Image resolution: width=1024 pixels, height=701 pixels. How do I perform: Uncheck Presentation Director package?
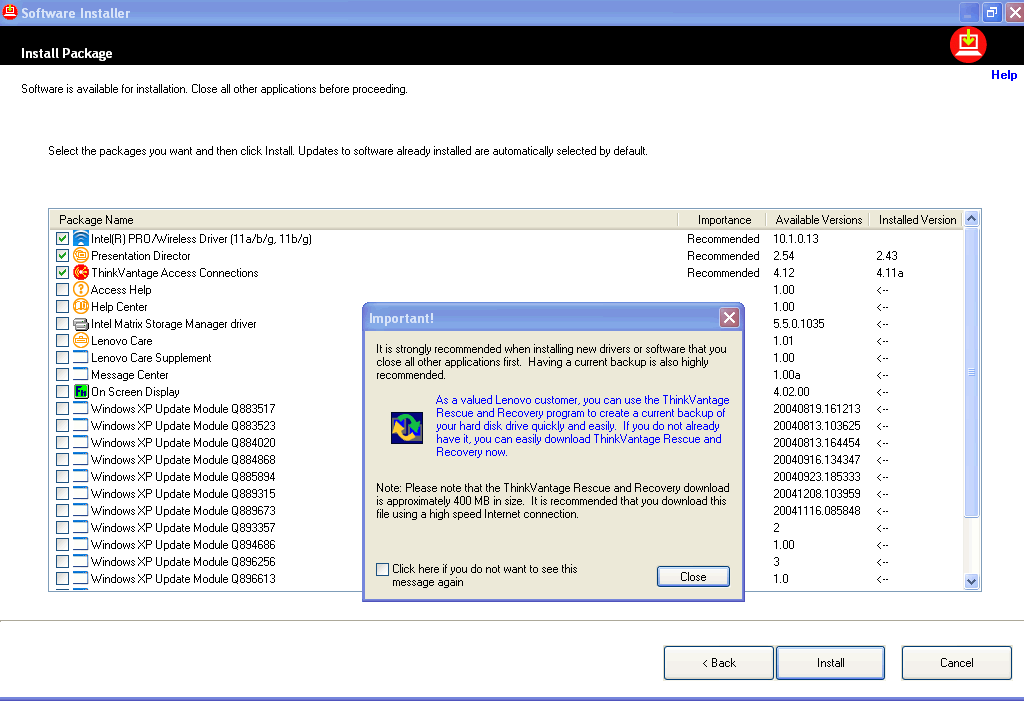(x=63, y=255)
